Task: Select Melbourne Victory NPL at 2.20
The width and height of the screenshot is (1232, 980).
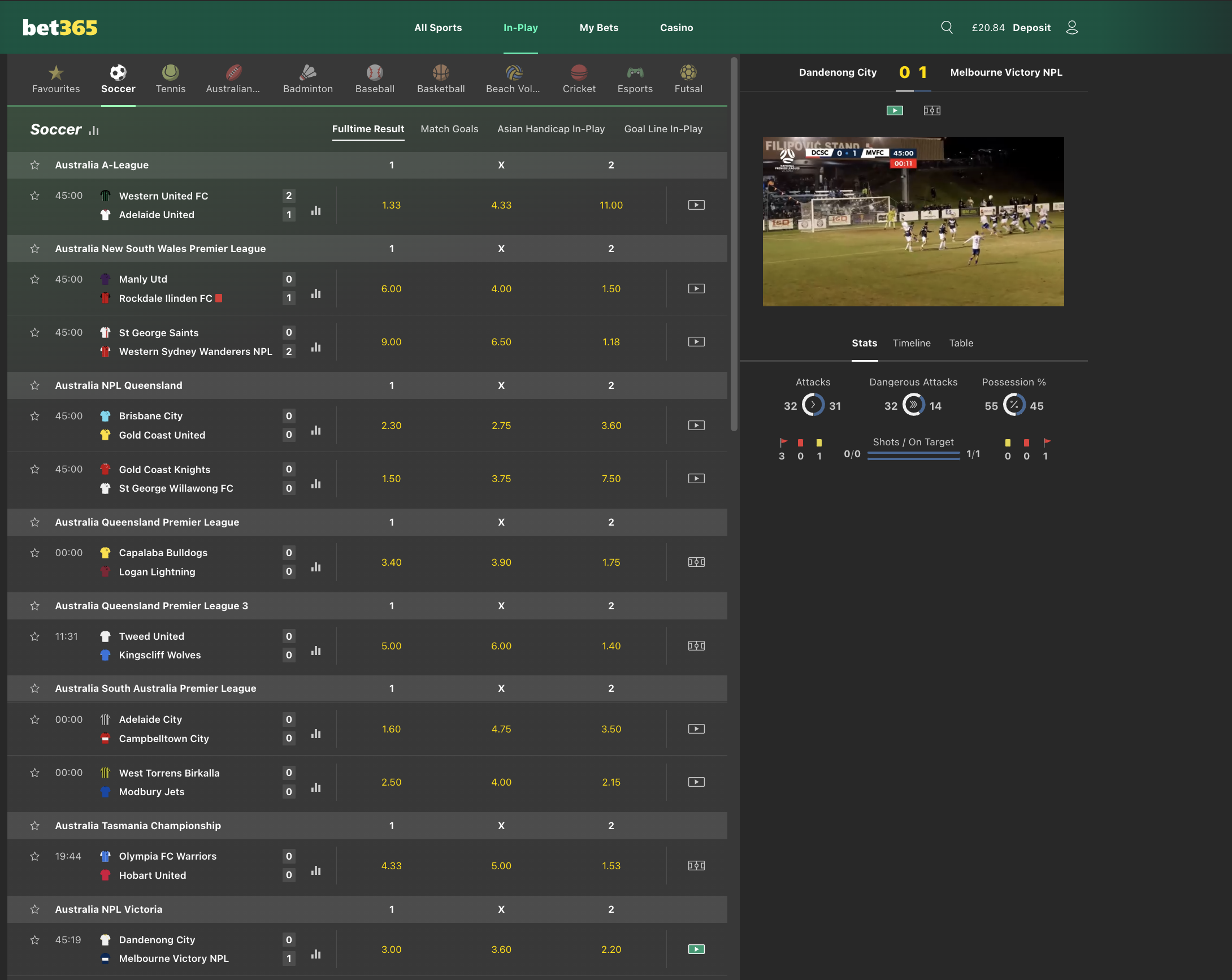Action: [611, 949]
